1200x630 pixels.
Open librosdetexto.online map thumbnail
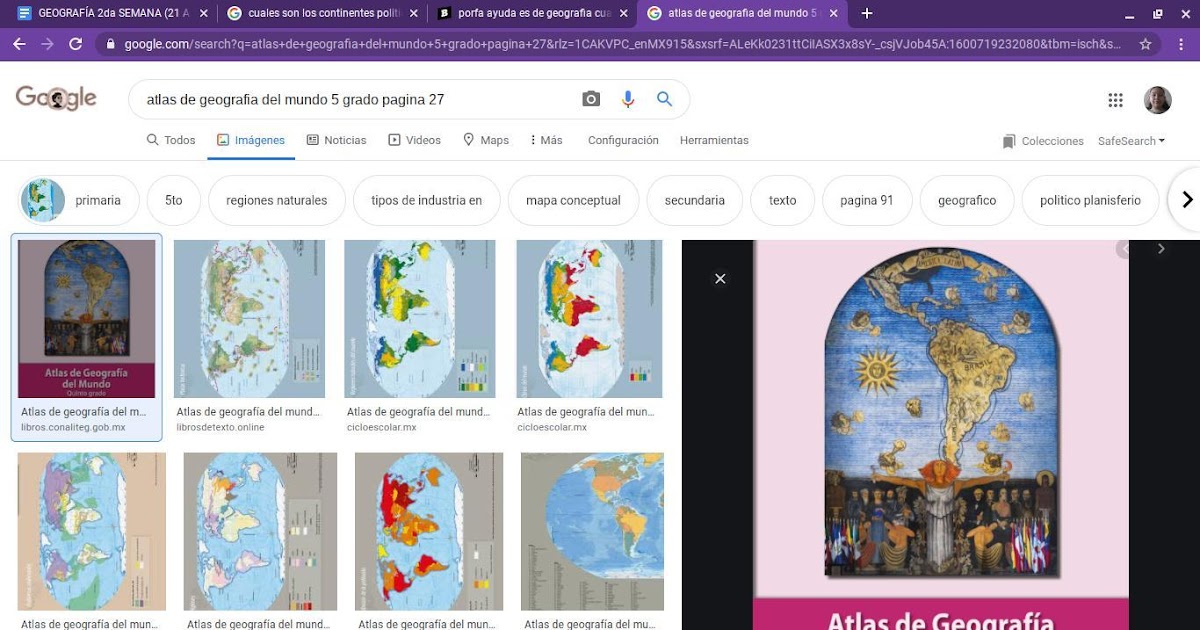coord(249,319)
